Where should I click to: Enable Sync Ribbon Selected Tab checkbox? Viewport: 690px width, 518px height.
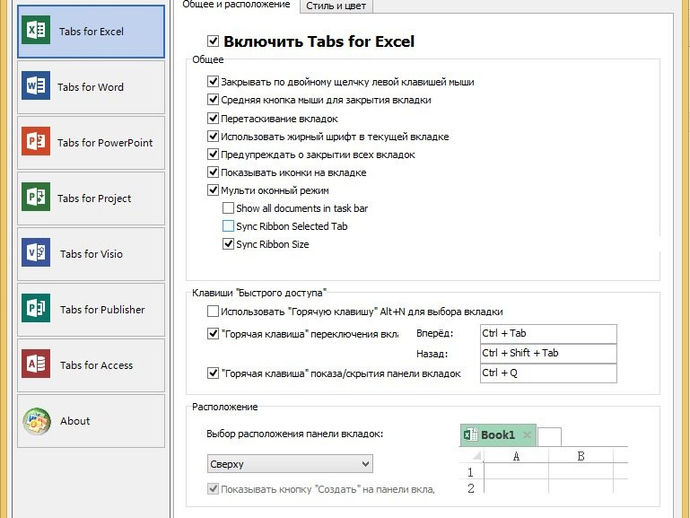coord(228,226)
